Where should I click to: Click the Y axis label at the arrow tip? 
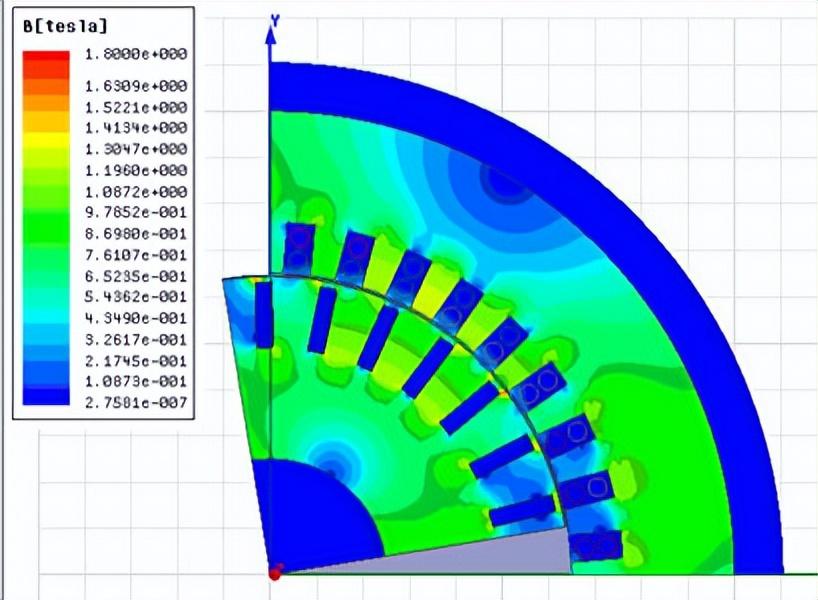[x=275, y=21]
